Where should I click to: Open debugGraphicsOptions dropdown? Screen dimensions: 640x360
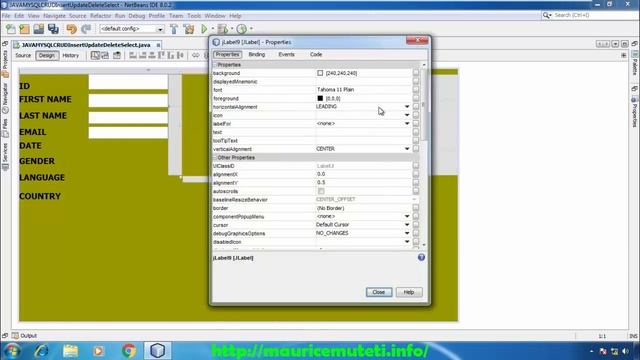[x=407, y=233]
